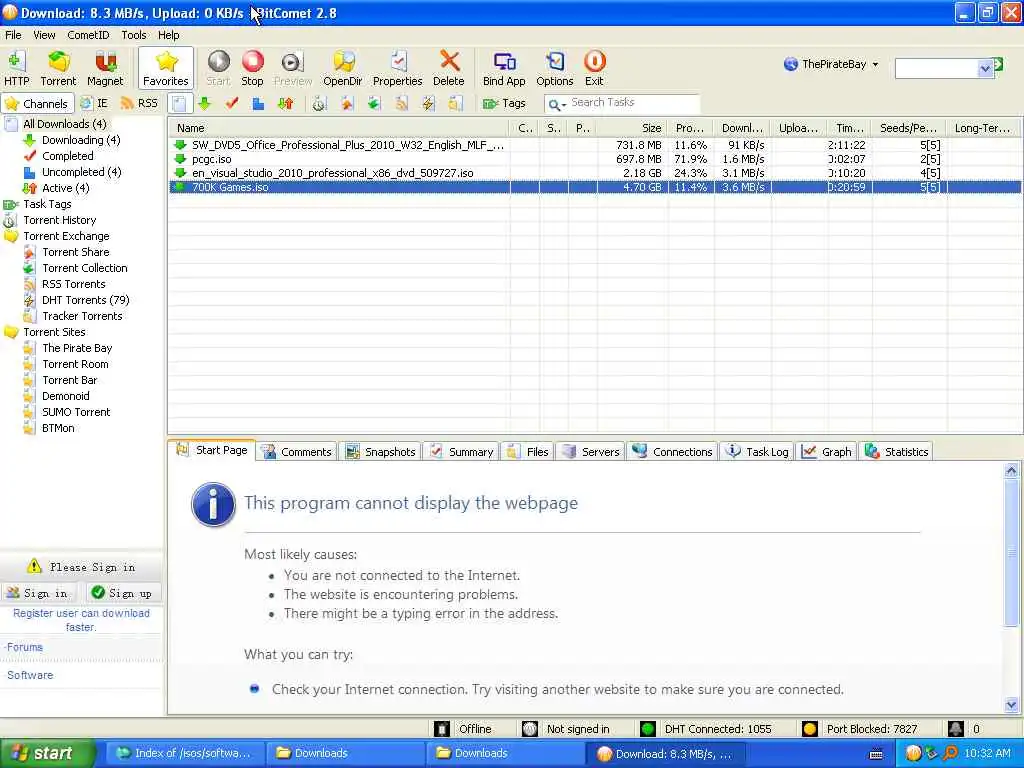This screenshot has width=1024, height=768.
Task: Sort the task list by Size column
Action: (632, 128)
